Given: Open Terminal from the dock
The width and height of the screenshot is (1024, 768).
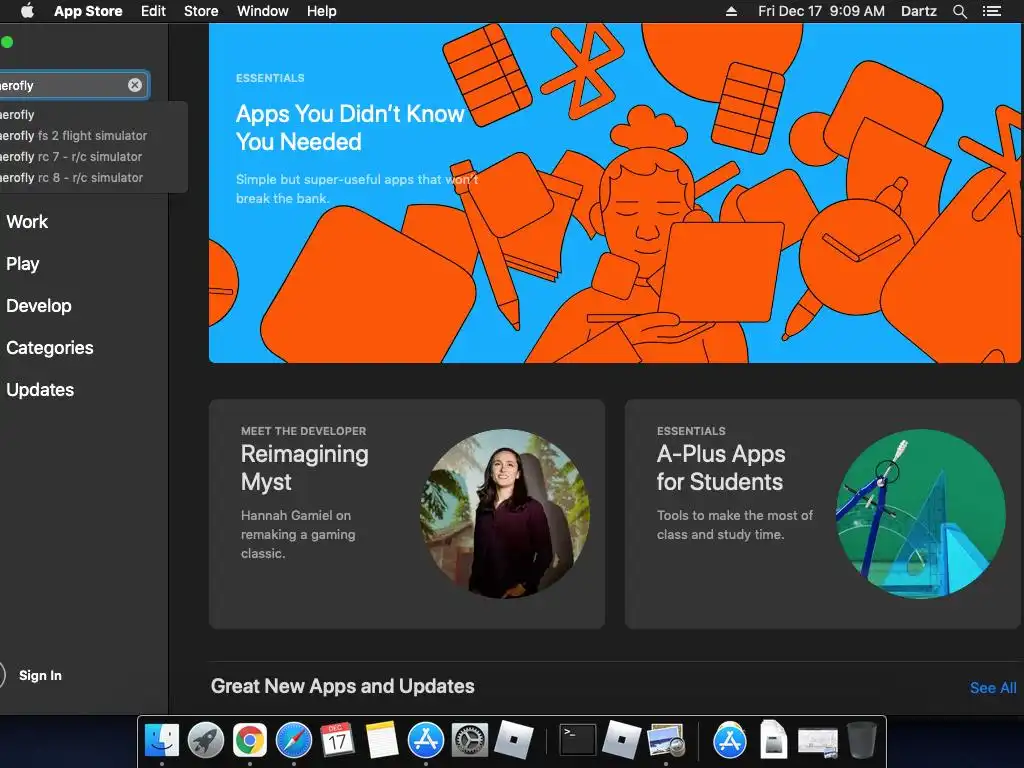Looking at the screenshot, I should 578,741.
